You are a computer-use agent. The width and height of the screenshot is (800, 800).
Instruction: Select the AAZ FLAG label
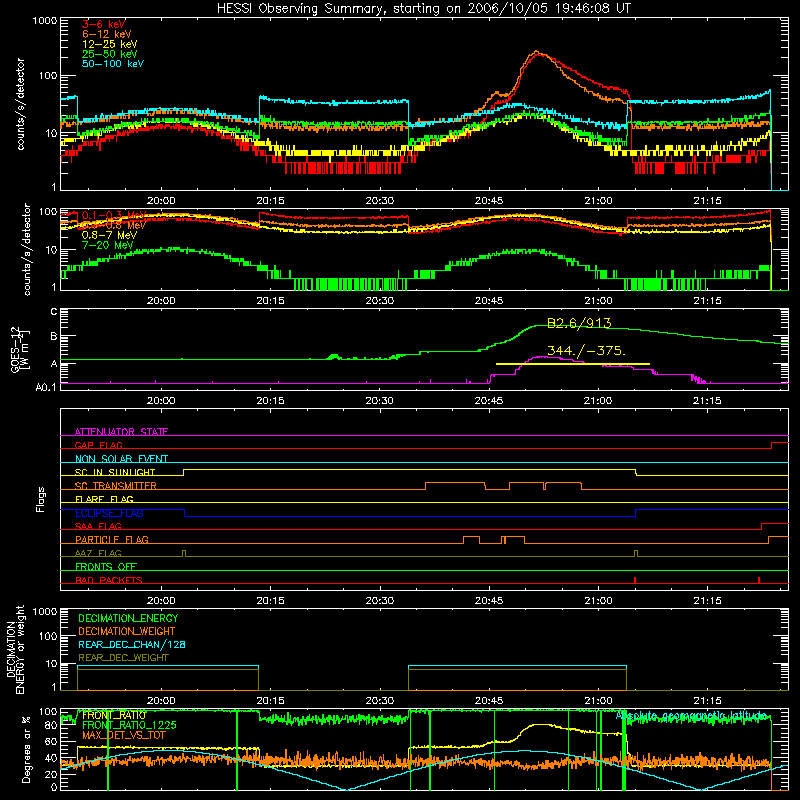coord(98,553)
